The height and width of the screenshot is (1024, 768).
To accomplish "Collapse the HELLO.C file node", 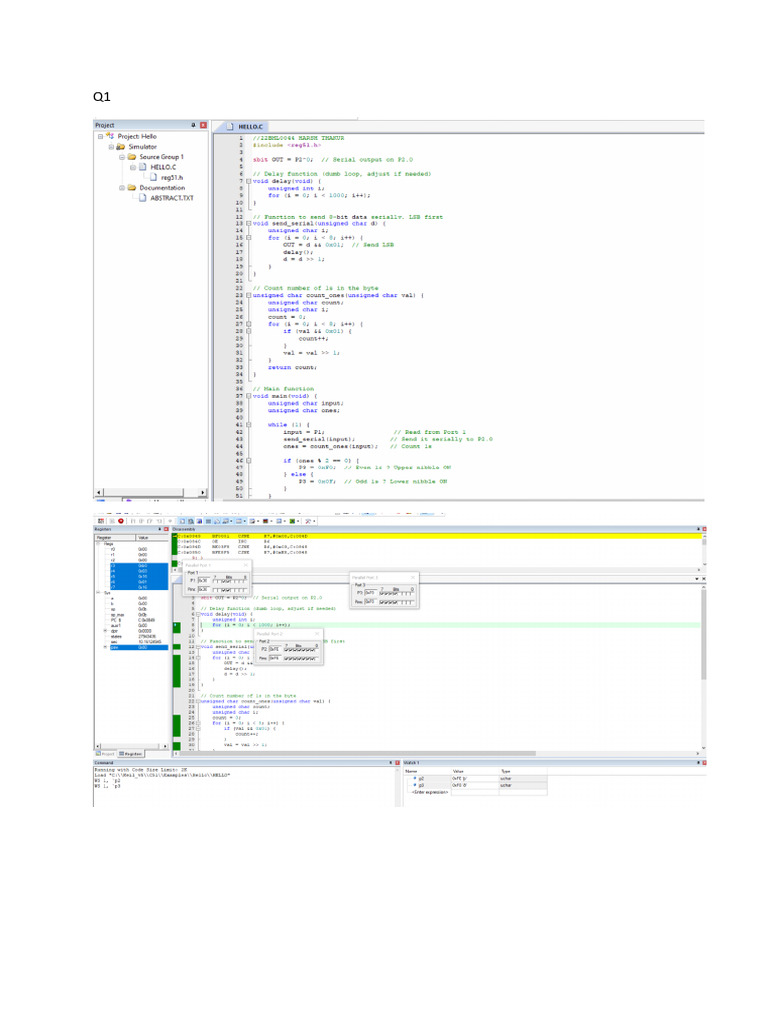I will [x=133, y=167].
